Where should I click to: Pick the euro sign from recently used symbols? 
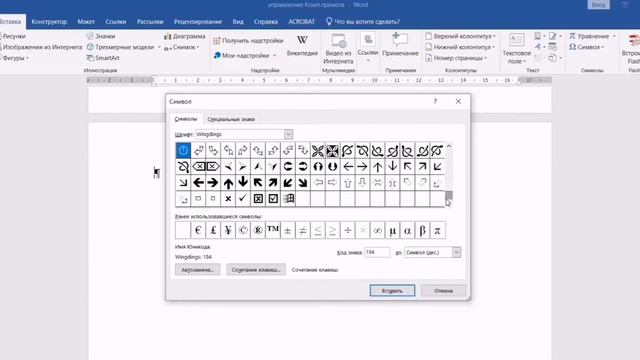(198, 230)
